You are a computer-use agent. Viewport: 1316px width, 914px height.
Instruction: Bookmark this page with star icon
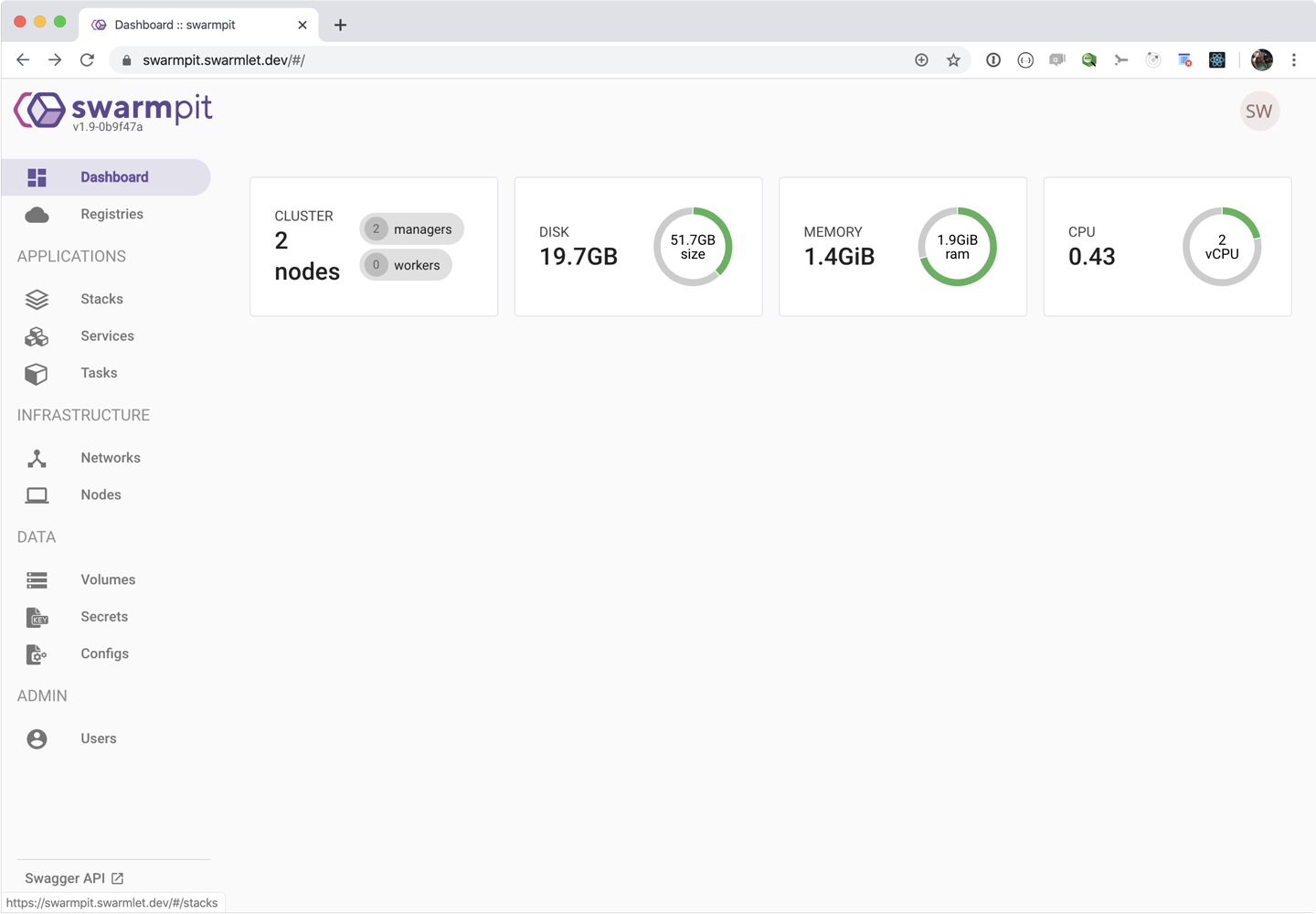pos(953,60)
